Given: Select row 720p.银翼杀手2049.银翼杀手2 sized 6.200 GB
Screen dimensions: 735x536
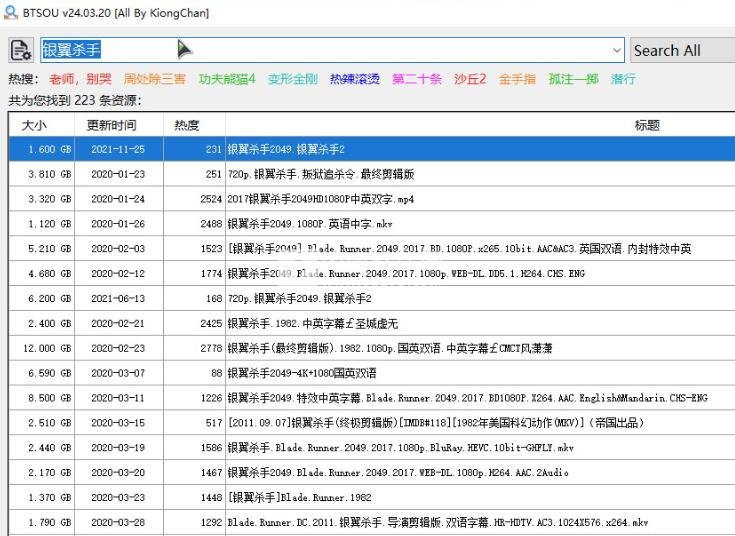Looking at the screenshot, I should point(372,298).
